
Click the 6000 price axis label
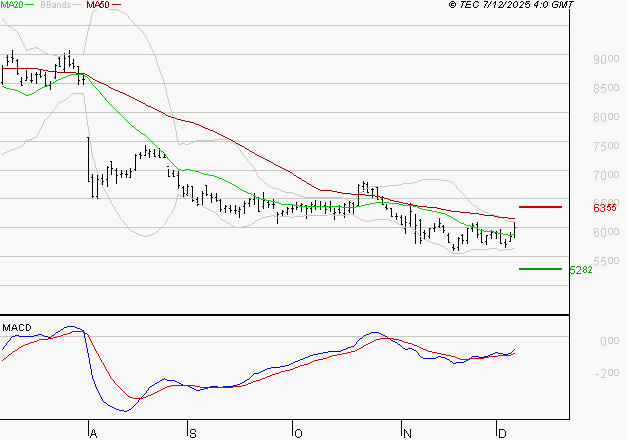click(606, 232)
